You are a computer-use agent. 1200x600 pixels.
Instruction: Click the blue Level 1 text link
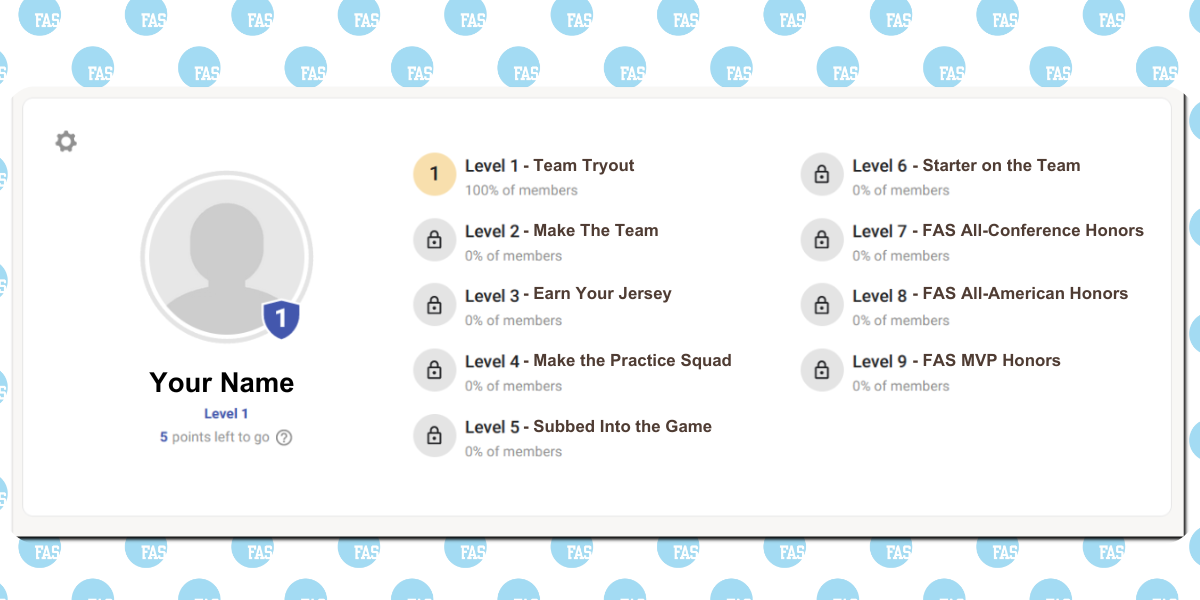[226, 413]
